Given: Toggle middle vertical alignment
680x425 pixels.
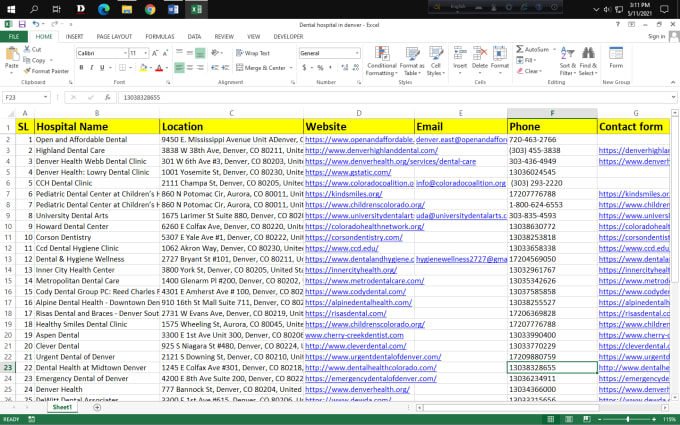Looking at the screenshot, I should 190,53.
